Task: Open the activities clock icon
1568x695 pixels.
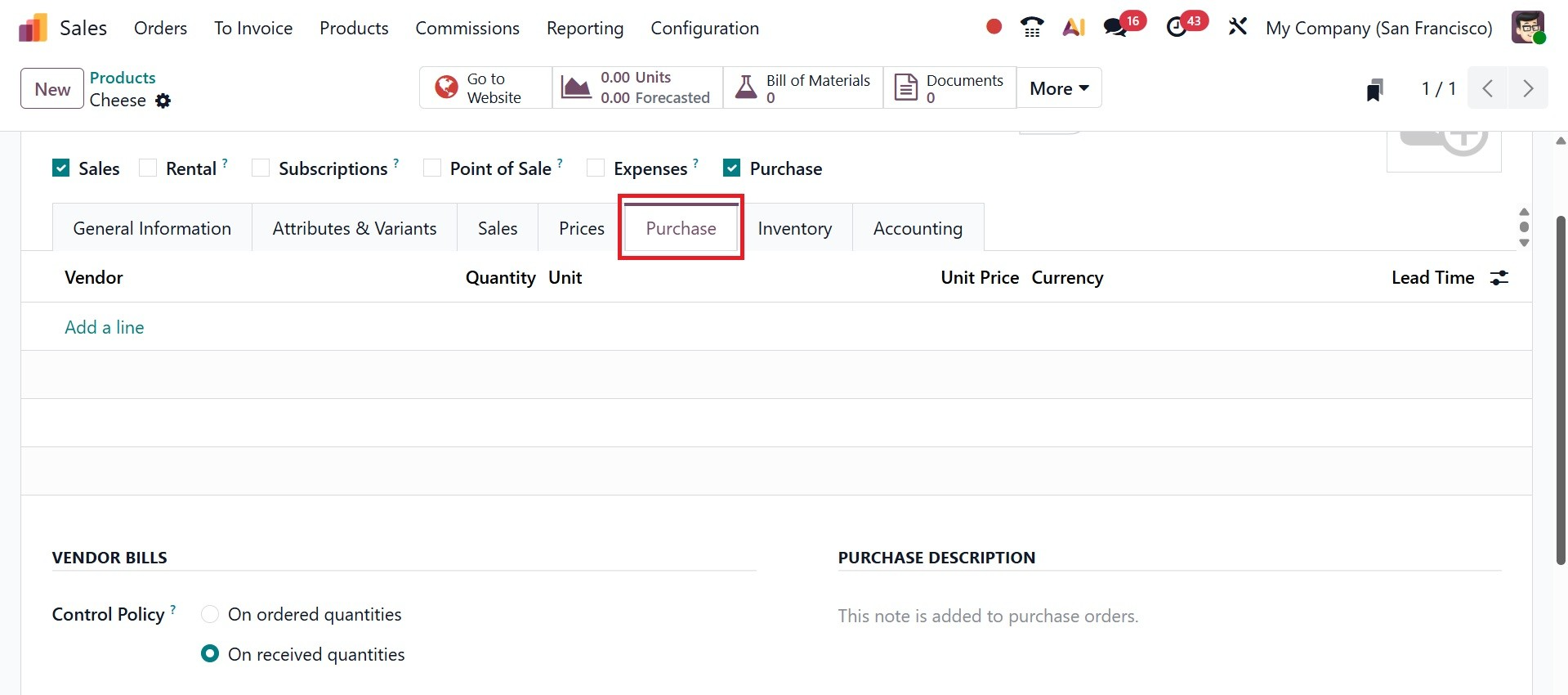Action: click(1177, 27)
